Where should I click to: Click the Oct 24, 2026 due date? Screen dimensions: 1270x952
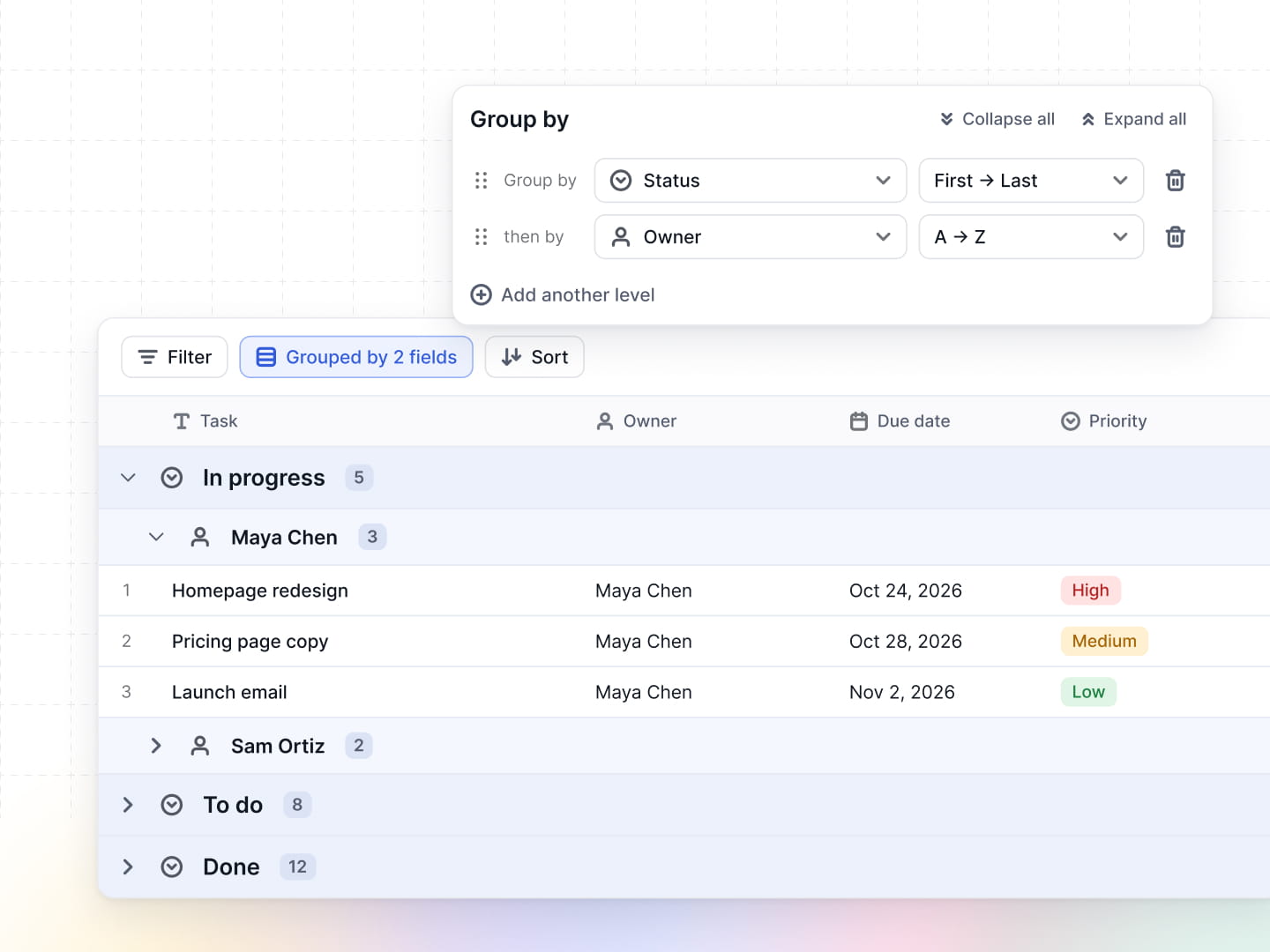pos(906,591)
